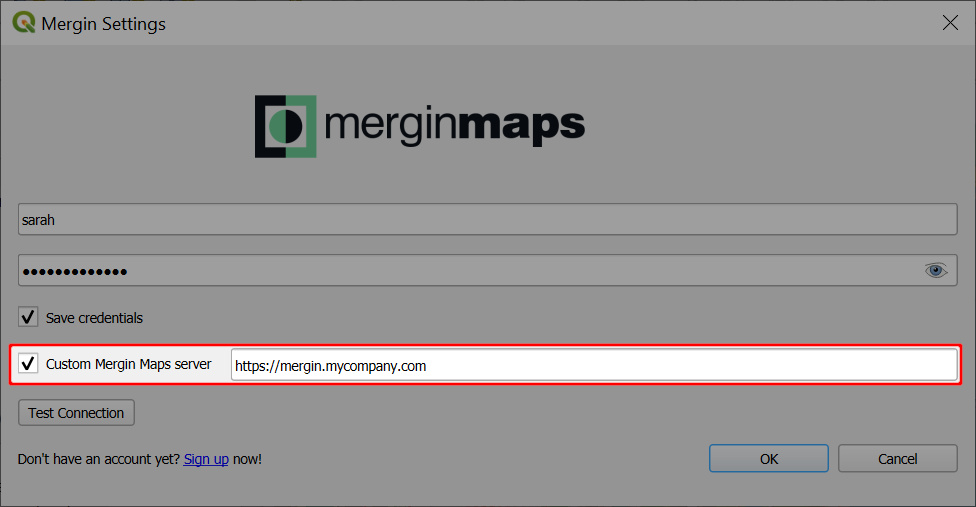Click the "Save credentials" label text
Viewport: 976px width, 507px height.
[x=94, y=318]
